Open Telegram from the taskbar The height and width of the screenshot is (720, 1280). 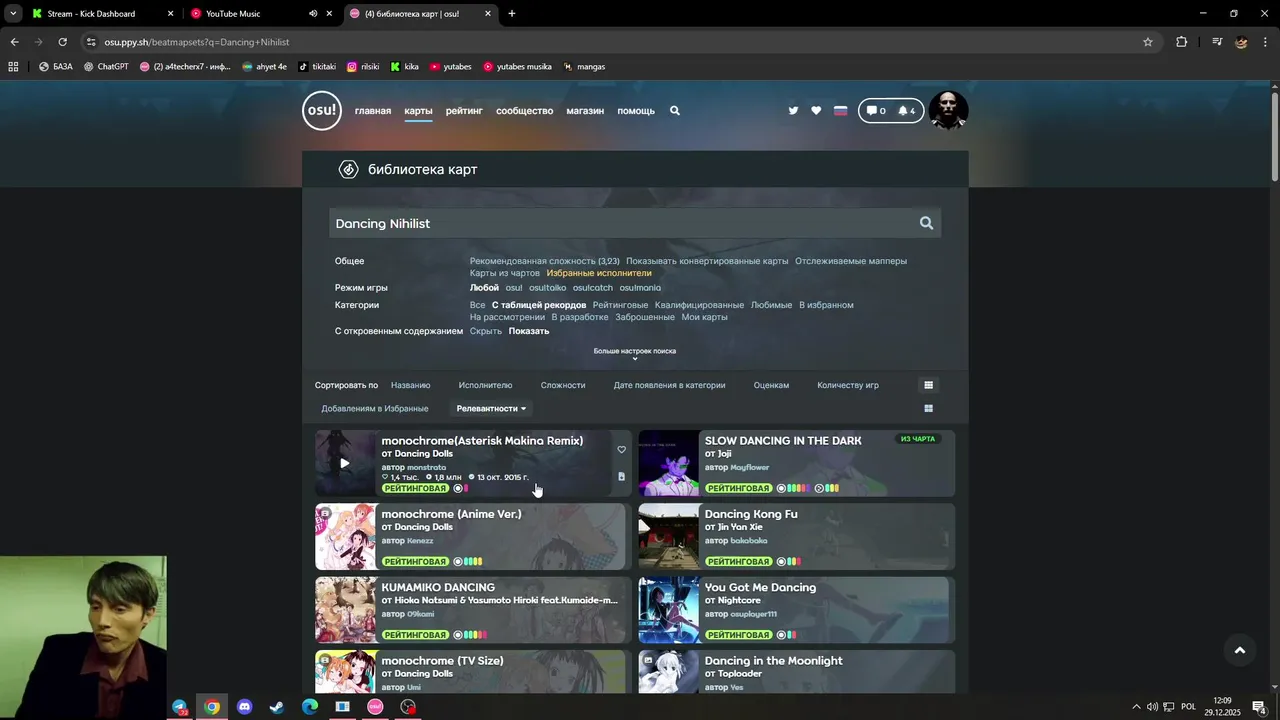click(179, 707)
